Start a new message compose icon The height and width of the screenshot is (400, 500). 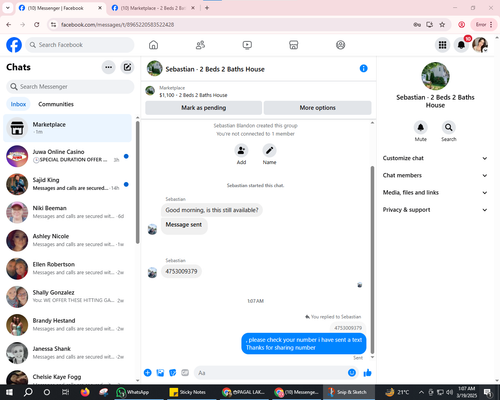point(127,67)
